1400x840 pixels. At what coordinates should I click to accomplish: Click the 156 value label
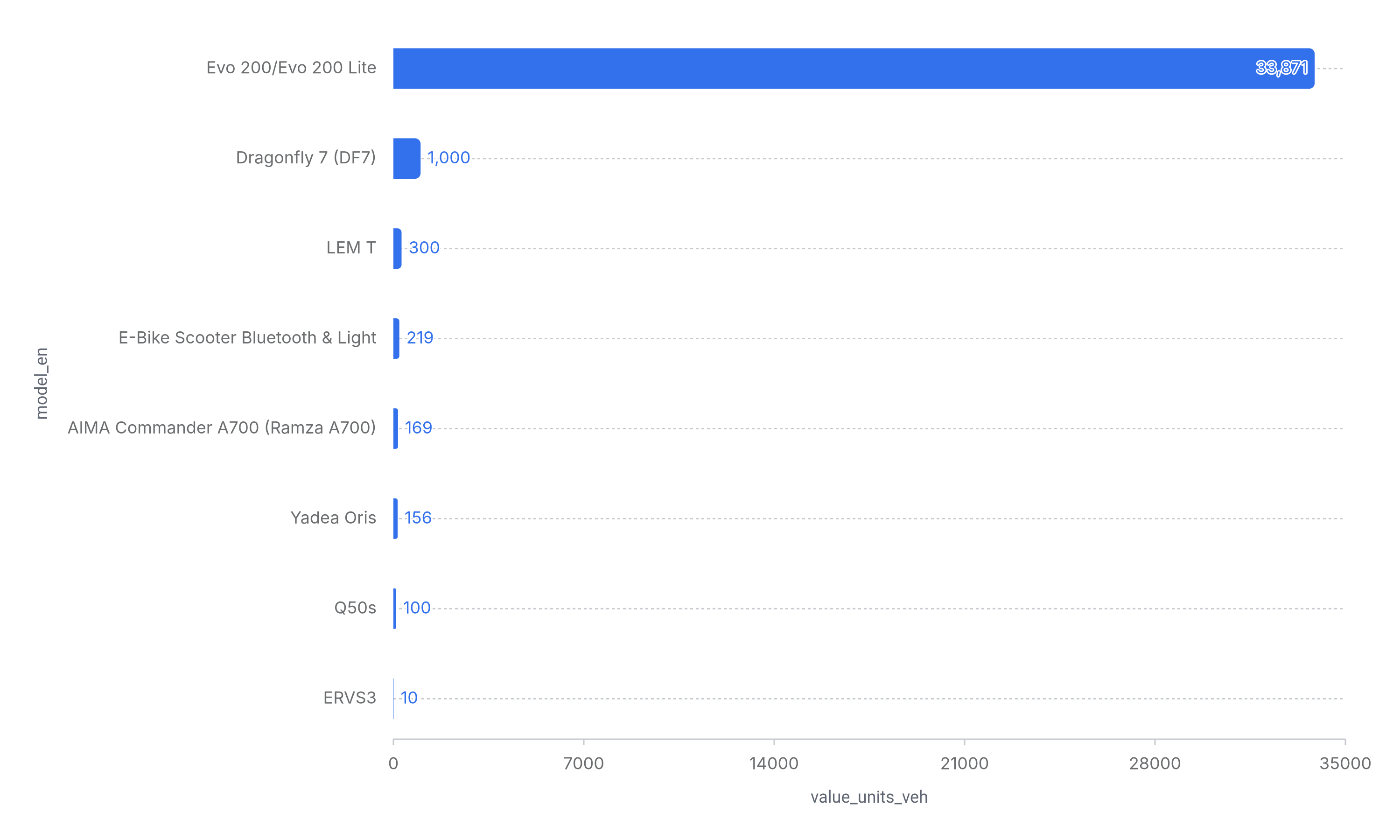[418, 518]
